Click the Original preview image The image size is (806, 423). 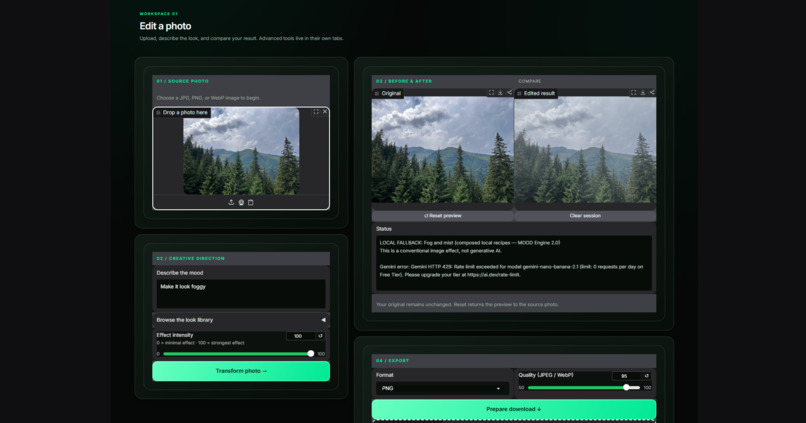(x=443, y=150)
